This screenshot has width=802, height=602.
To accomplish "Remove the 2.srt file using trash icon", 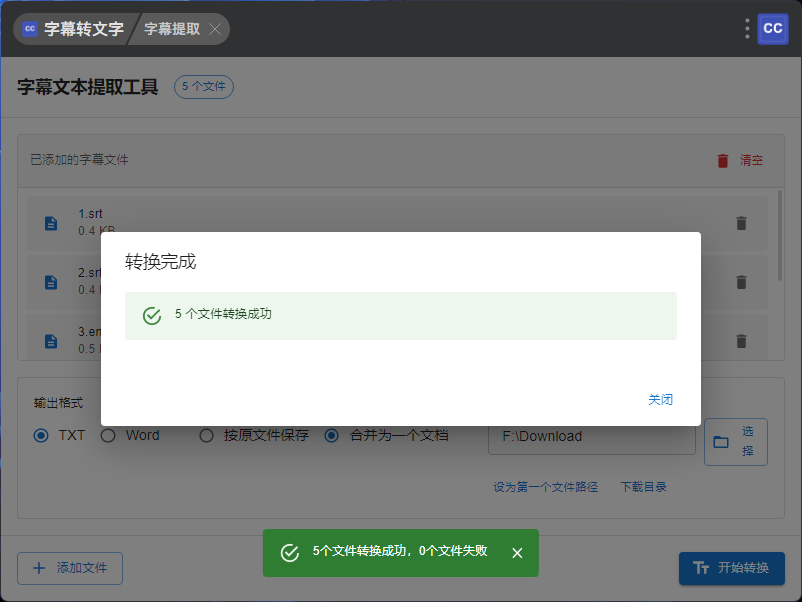I will (x=741, y=282).
